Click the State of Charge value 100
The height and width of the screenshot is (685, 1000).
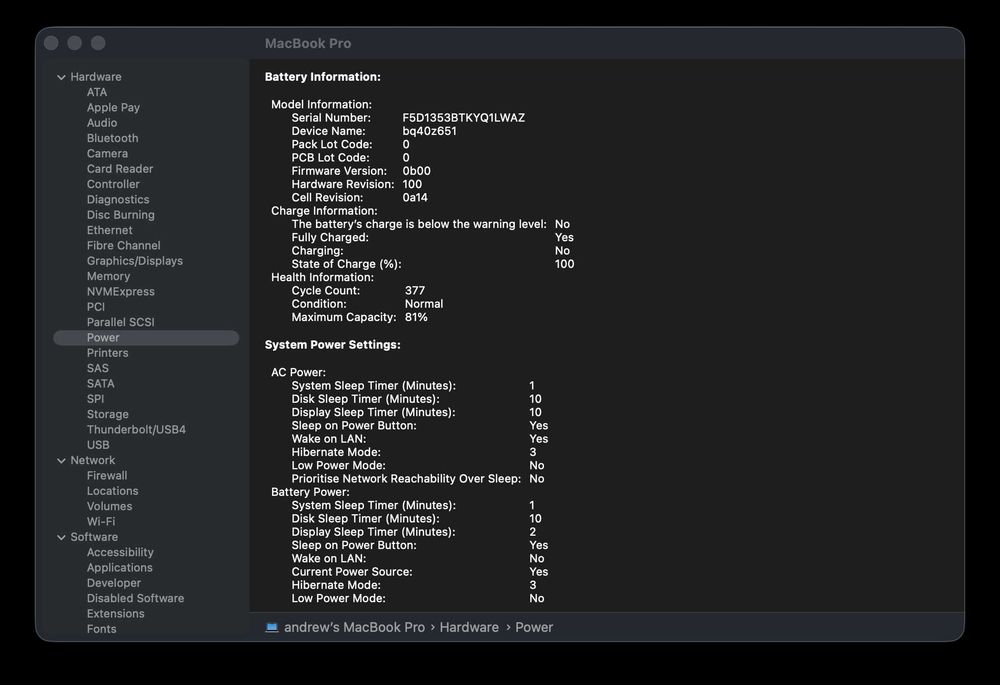(564, 263)
